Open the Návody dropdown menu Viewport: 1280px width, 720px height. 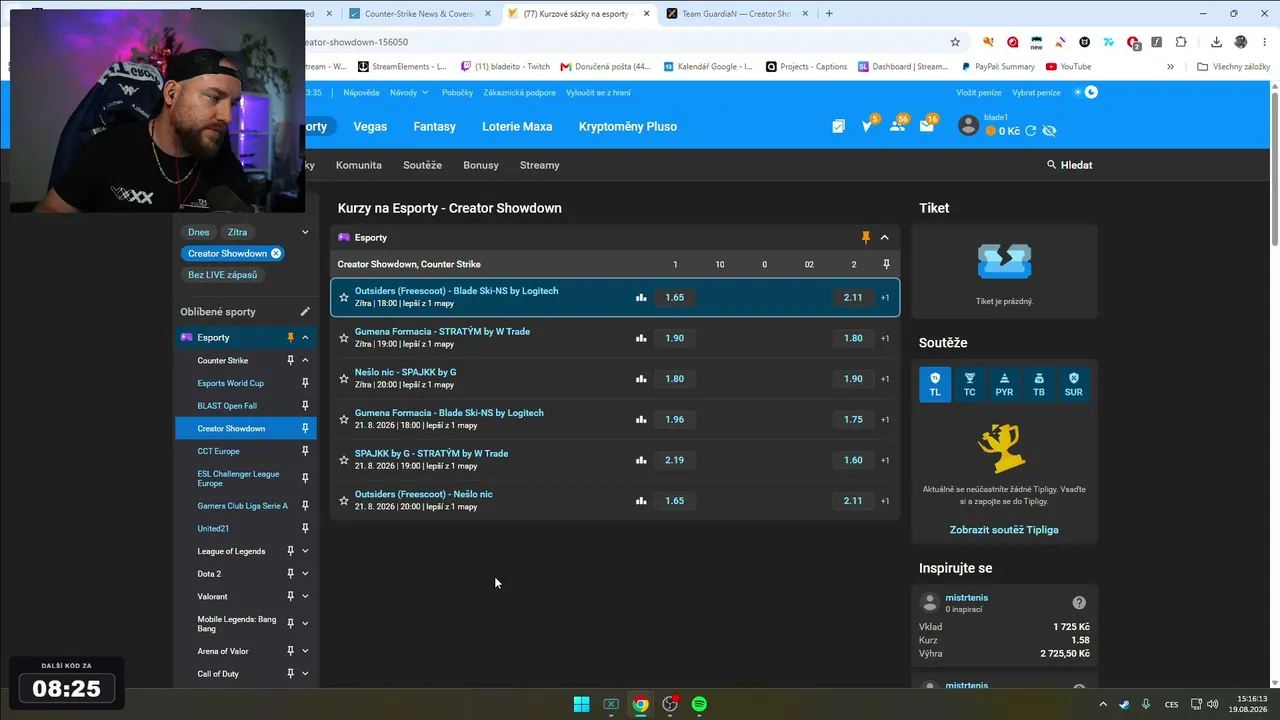click(x=409, y=92)
